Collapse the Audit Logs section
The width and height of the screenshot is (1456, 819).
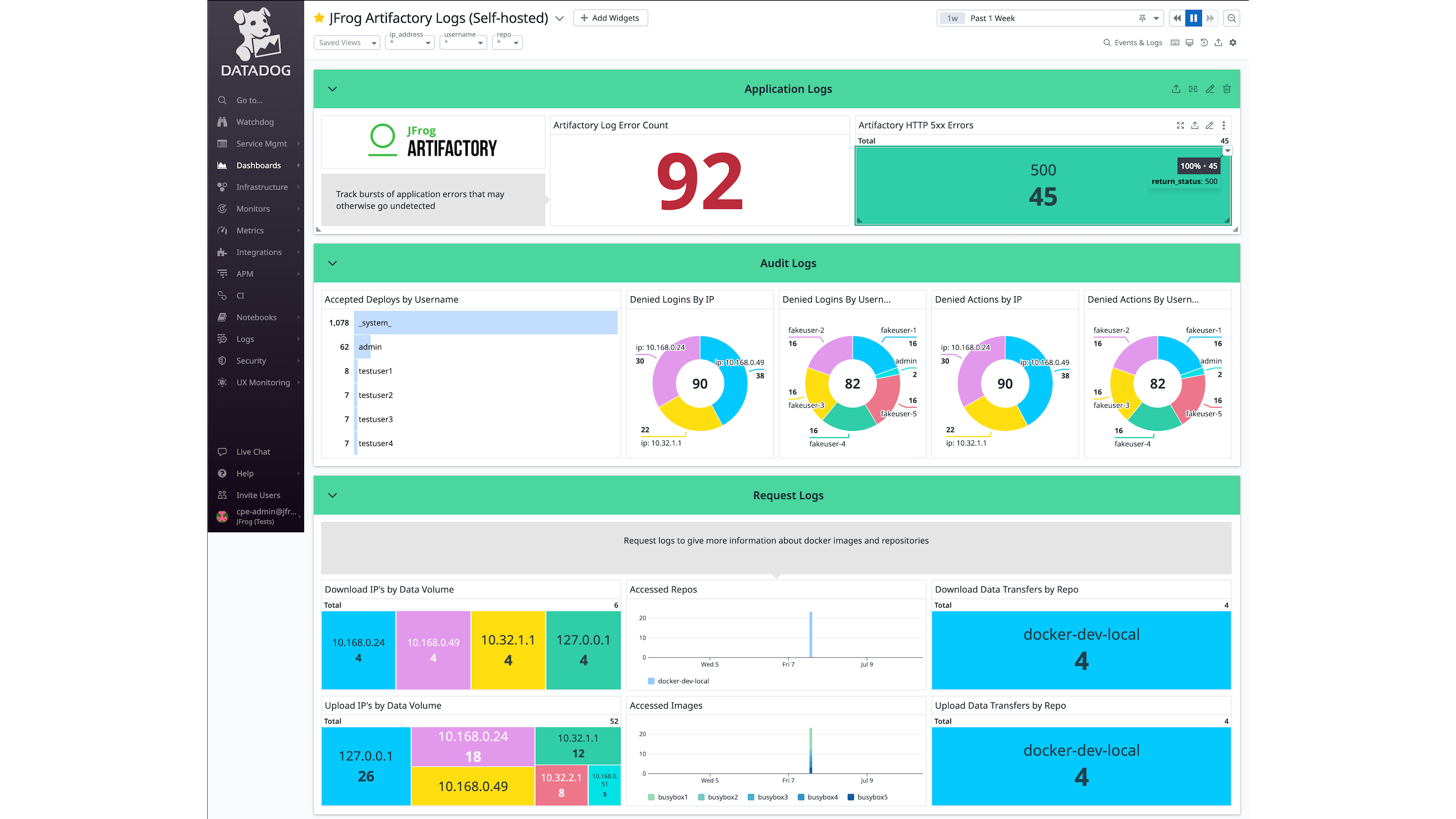point(332,263)
